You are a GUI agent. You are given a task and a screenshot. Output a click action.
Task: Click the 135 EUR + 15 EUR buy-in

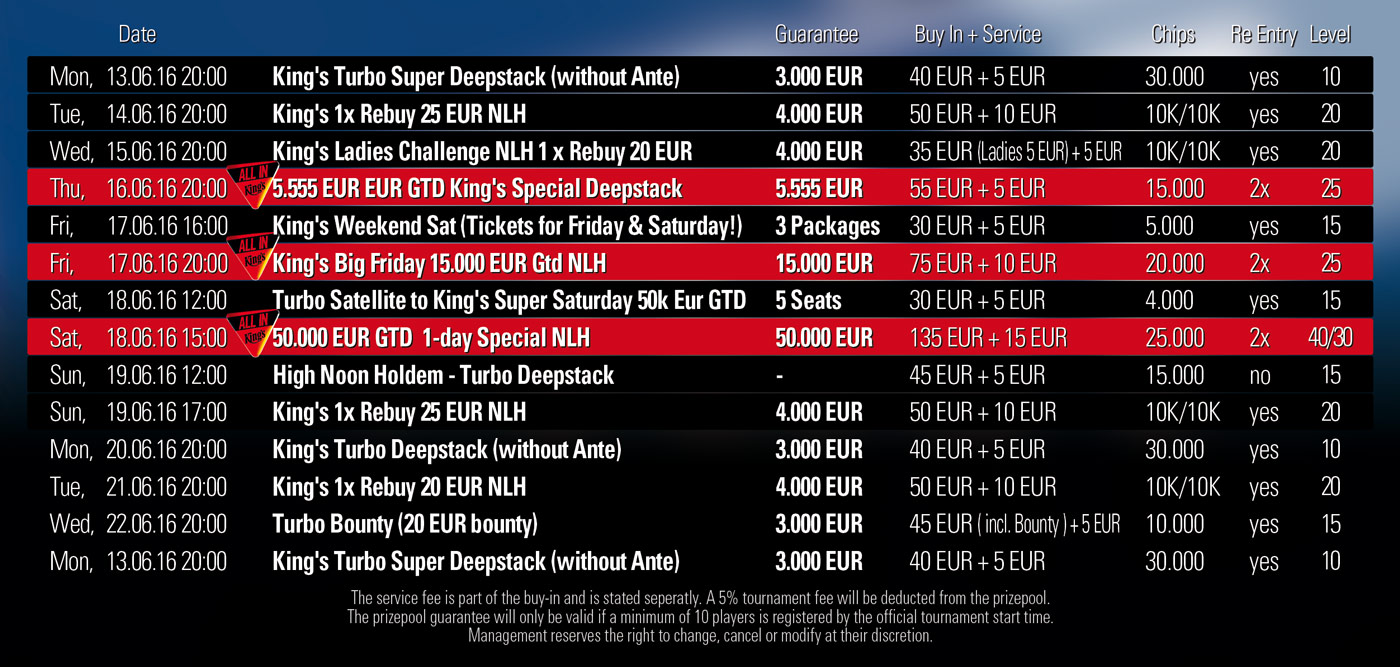(x=988, y=338)
